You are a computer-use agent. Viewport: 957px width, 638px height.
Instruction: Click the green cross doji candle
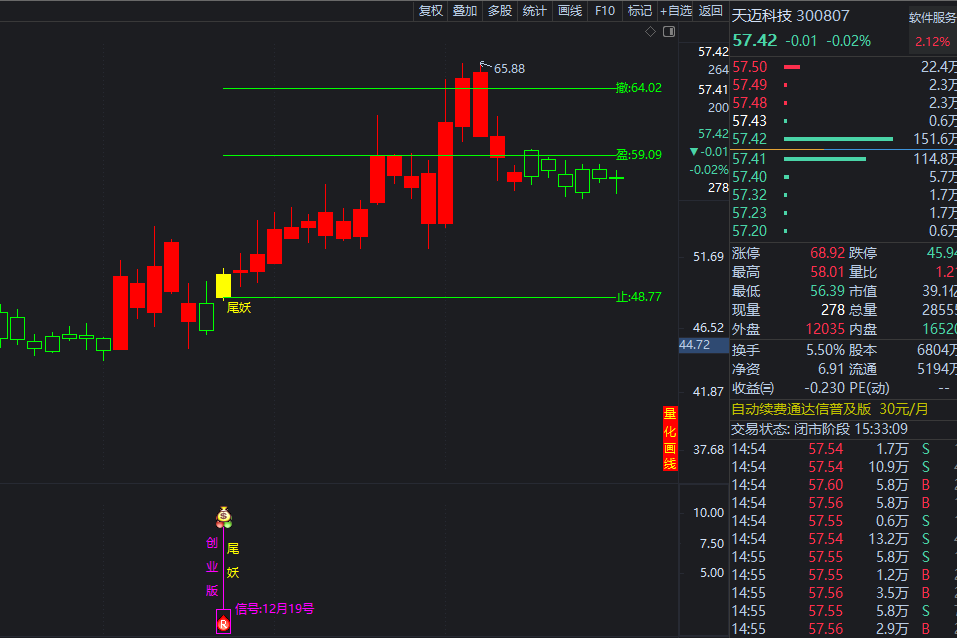point(617,180)
